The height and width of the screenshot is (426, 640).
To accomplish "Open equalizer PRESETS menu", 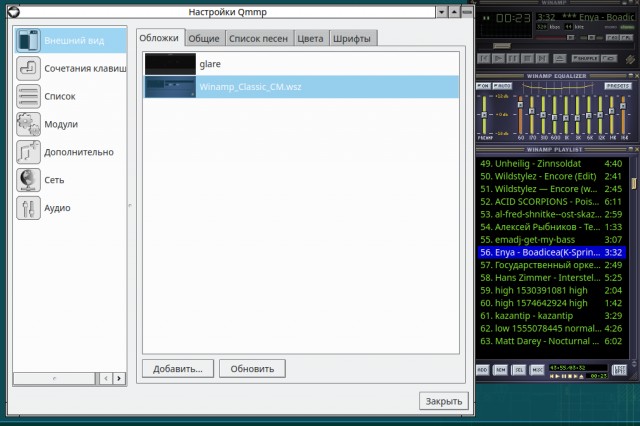I will (618, 86).
